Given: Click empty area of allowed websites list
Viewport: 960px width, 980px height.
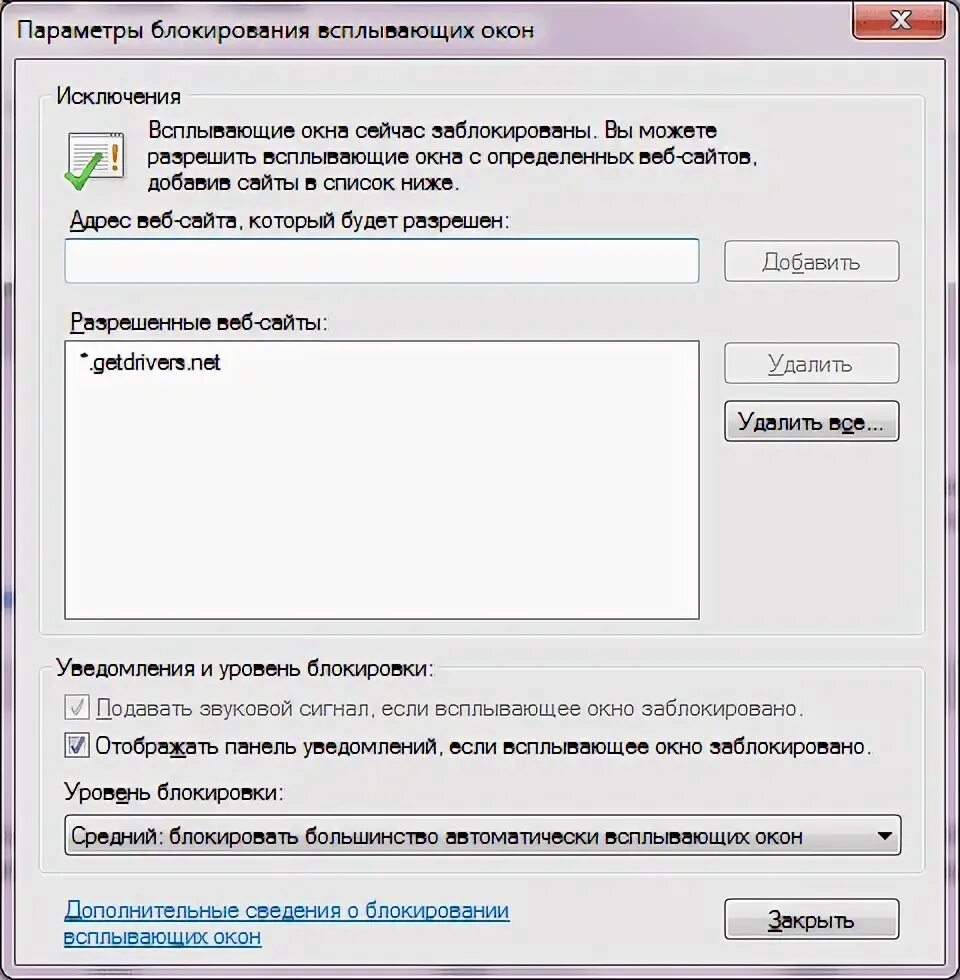Looking at the screenshot, I should click(x=381, y=500).
